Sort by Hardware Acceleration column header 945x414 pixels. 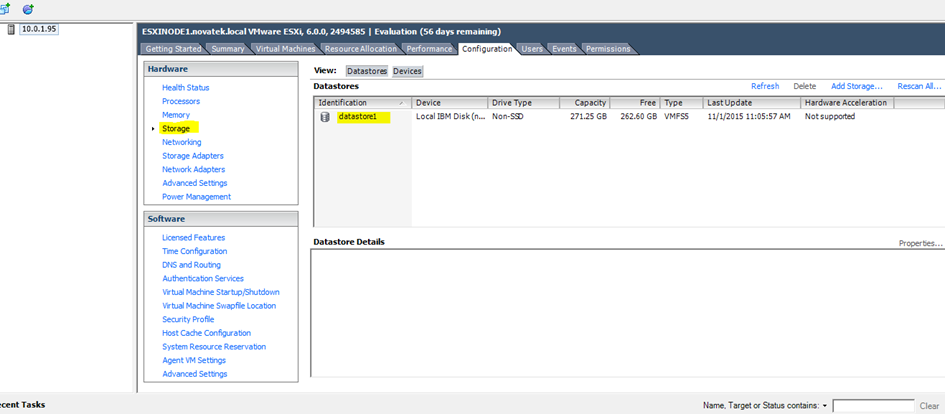coord(847,103)
